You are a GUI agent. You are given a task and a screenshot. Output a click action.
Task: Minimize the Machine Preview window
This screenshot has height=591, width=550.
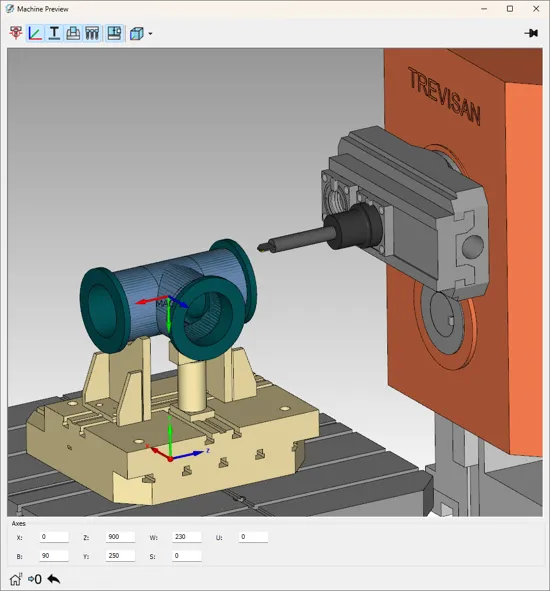click(x=484, y=9)
